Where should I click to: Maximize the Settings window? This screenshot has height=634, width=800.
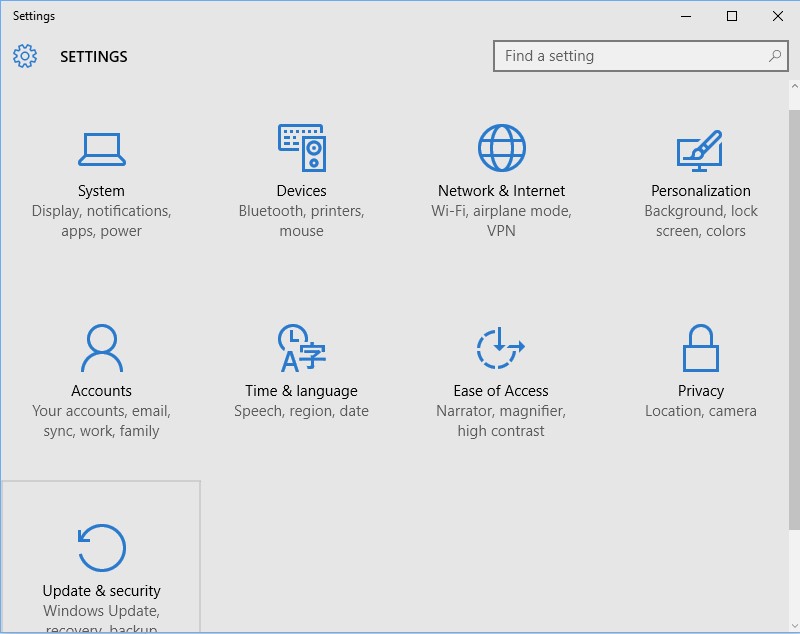coord(732,16)
